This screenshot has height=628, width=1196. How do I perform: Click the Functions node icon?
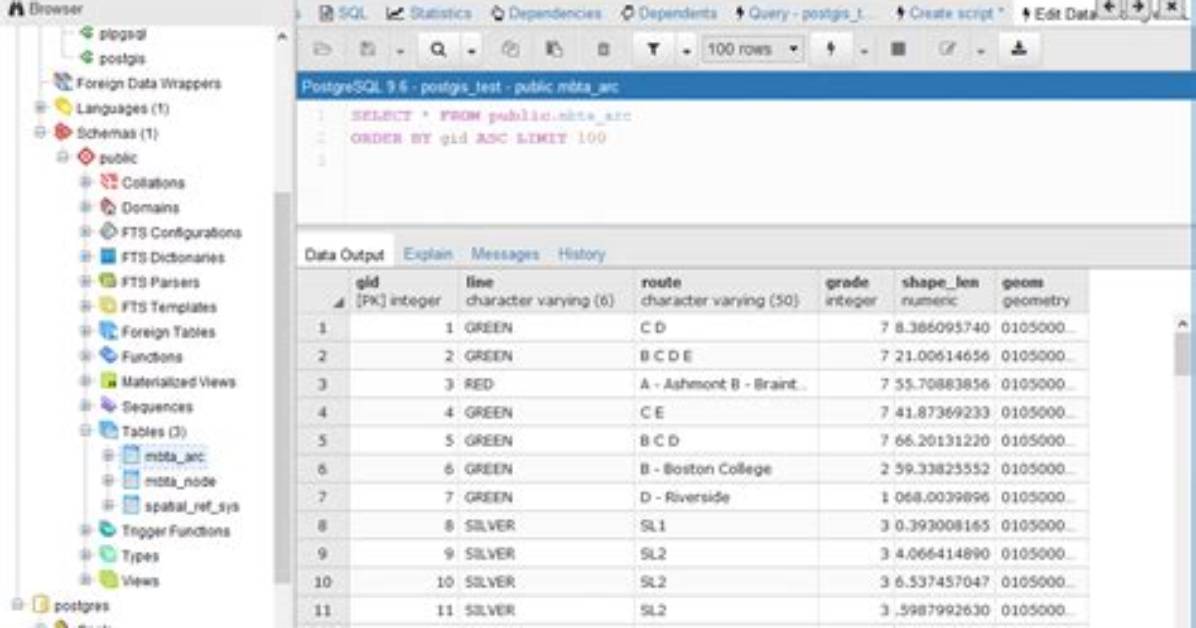(109, 356)
